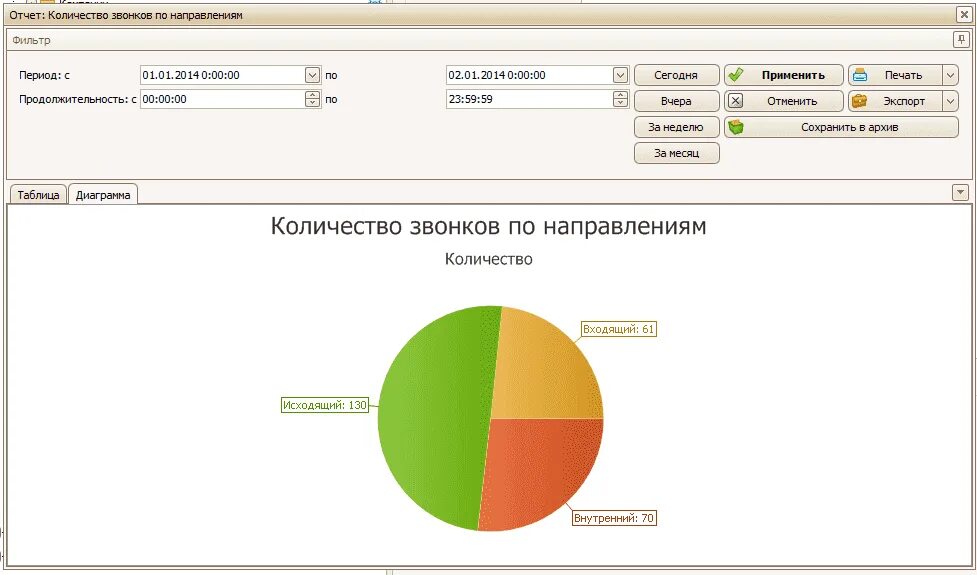Click the Продолжительность: с label
Image resolution: width=977 pixels, height=575 pixels.
(78, 99)
